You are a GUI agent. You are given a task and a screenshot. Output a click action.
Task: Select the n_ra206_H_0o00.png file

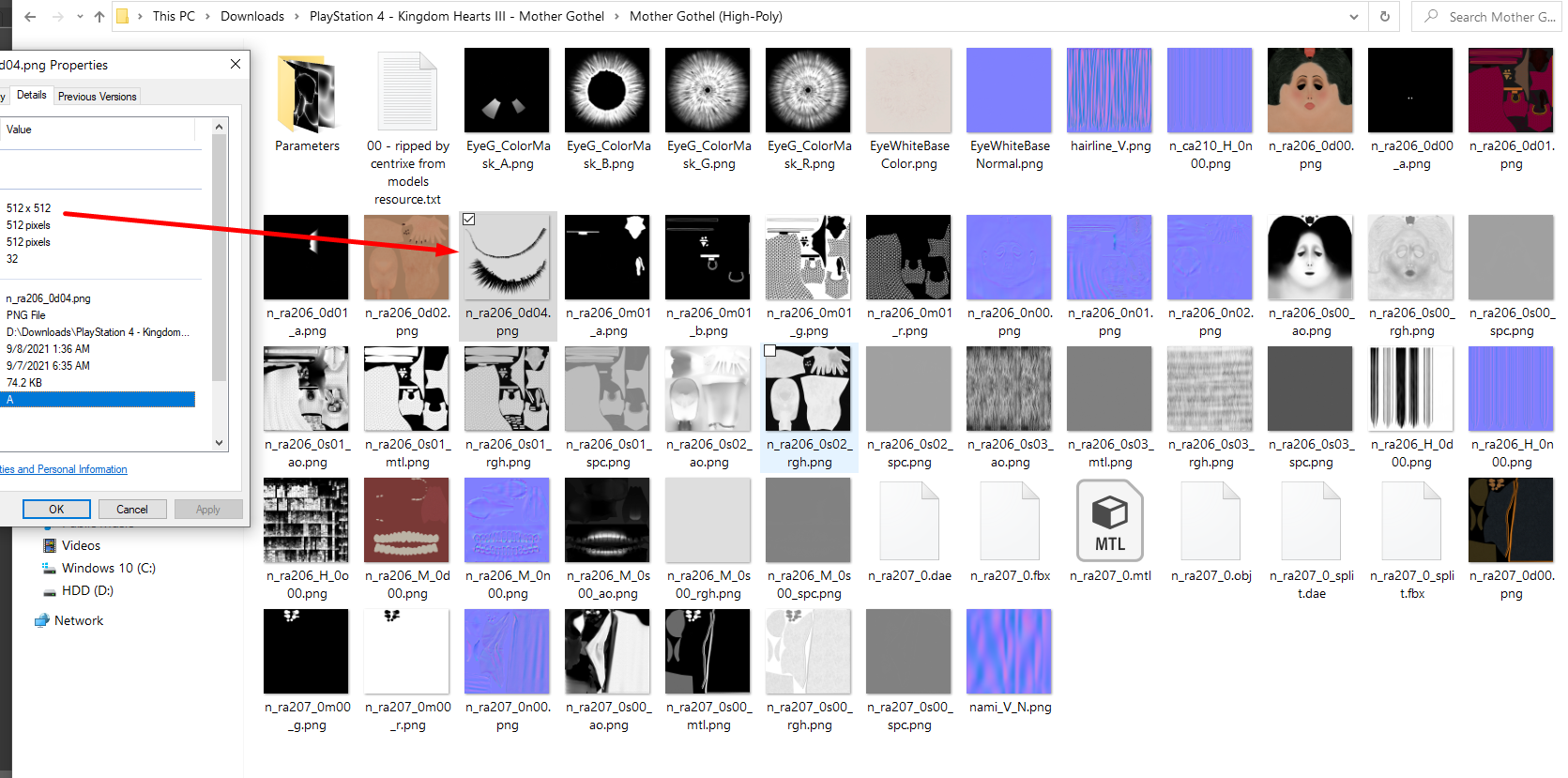[x=307, y=540]
